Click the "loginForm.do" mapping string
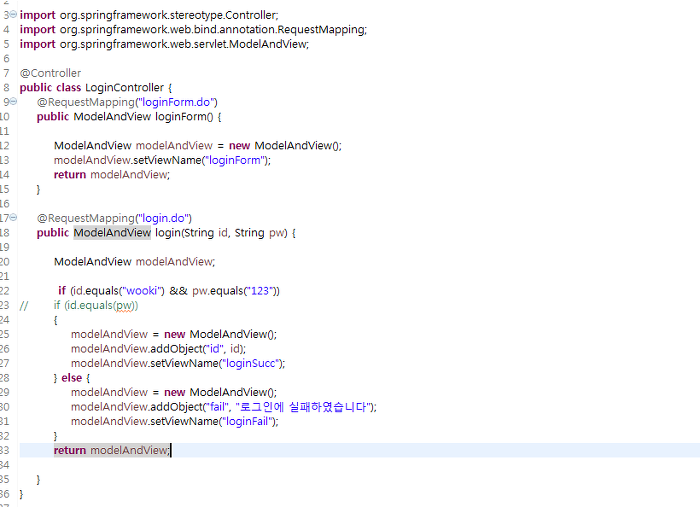Image resolution: width=700 pixels, height=507 pixels. (176, 102)
